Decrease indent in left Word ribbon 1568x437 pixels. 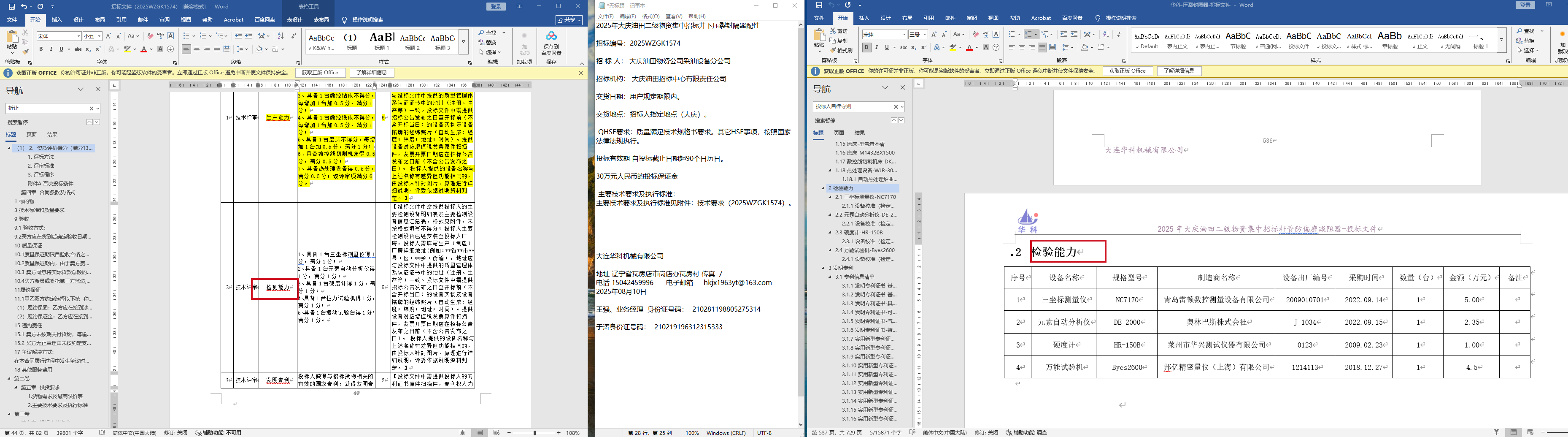[x=238, y=36]
